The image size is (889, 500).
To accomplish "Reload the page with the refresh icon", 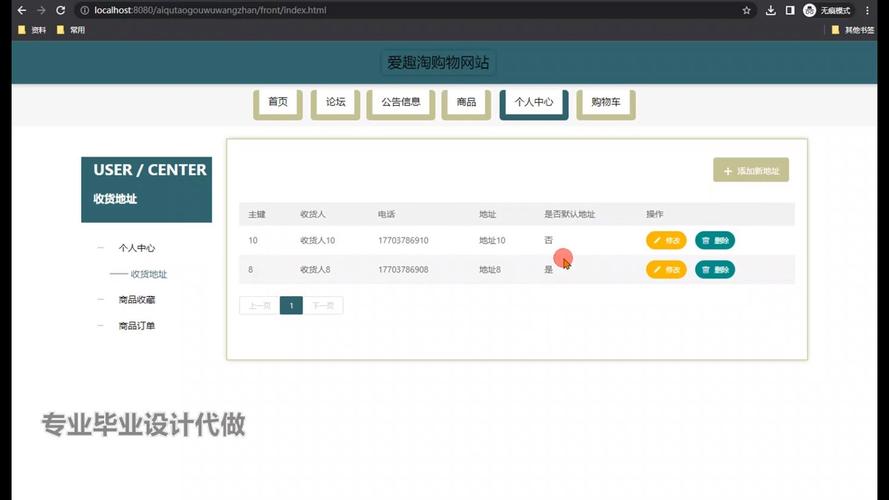I will 60,10.
